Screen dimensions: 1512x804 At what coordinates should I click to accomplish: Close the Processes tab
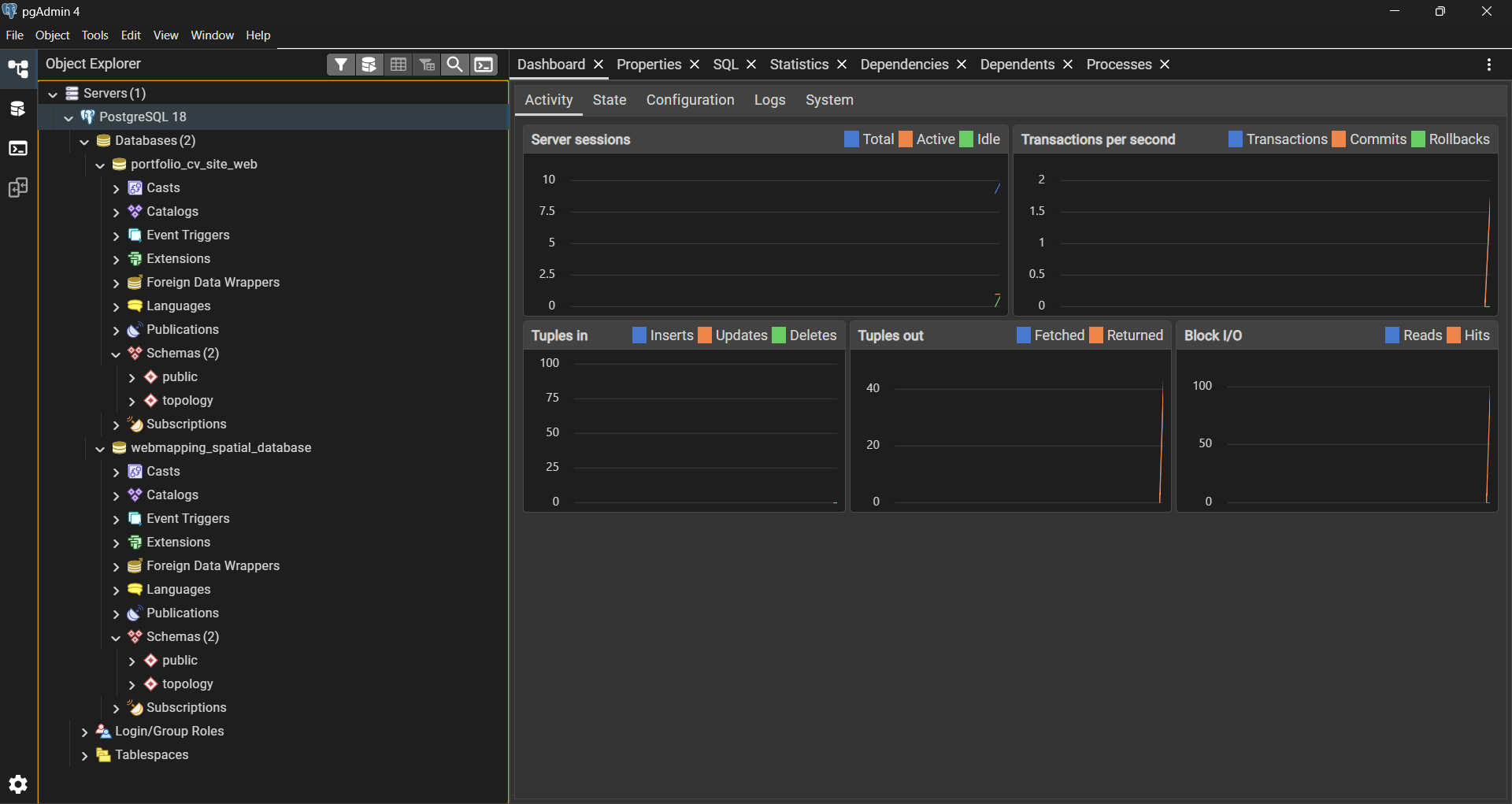[1165, 65]
